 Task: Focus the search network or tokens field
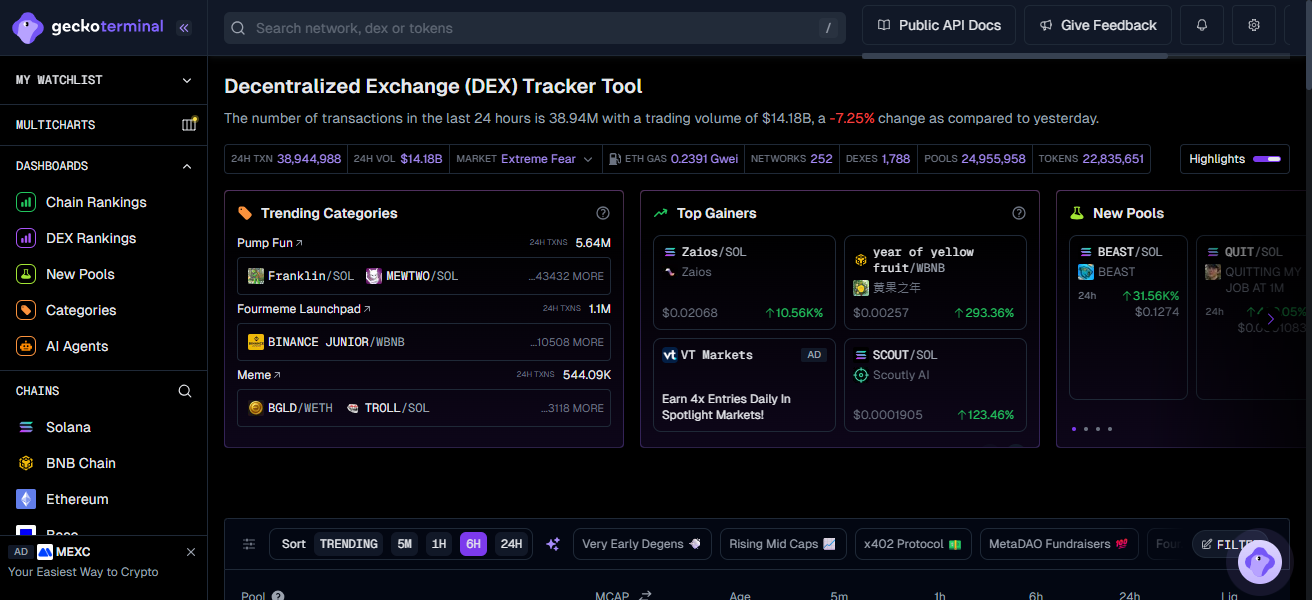click(530, 28)
